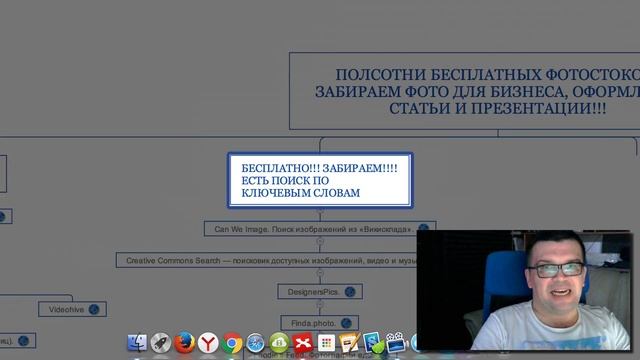Image resolution: width=640 pixels, height=360 pixels.
Task: Open hyperlink icon on Finda.photo node
Action: coord(346,323)
